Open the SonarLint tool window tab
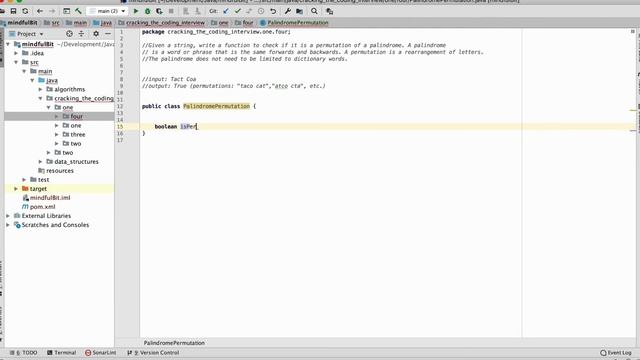640x360 pixels. [100, 353]
